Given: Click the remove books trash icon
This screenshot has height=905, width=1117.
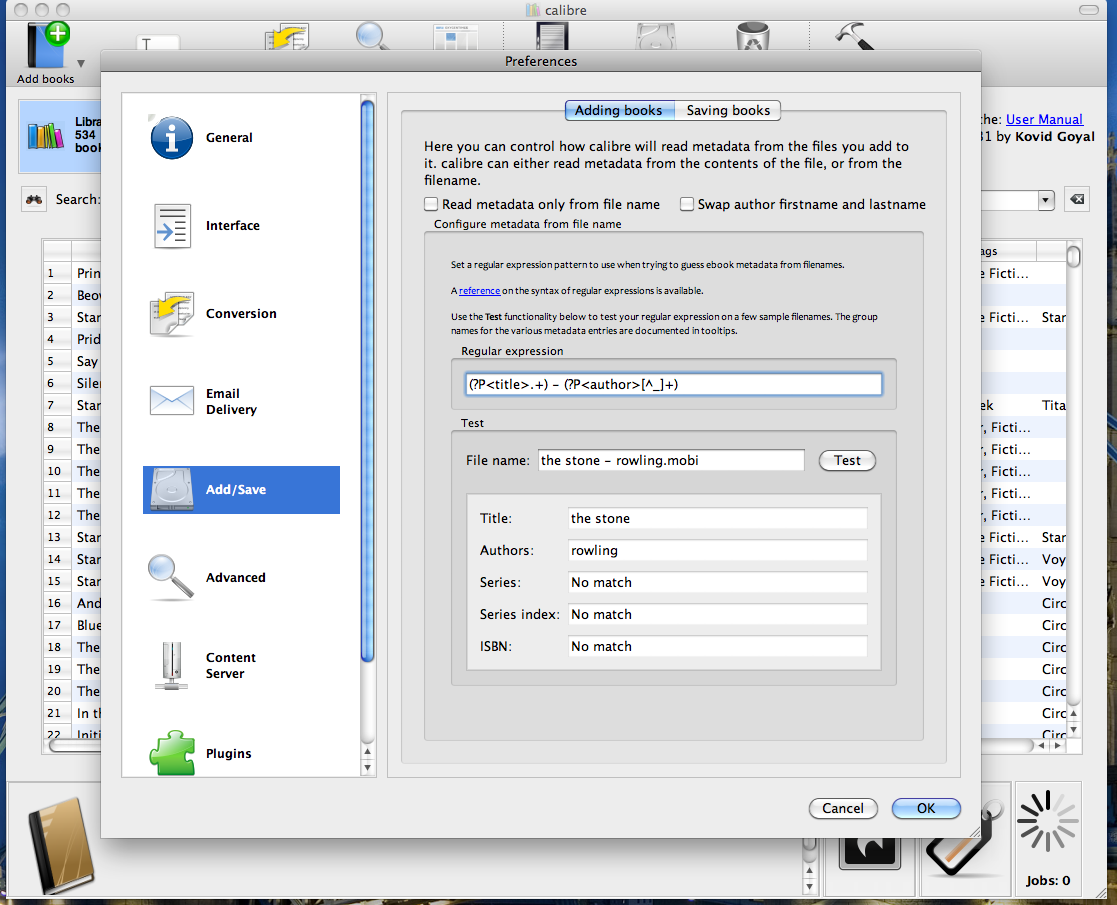Looking at the screenshot, I should [753, 36].
